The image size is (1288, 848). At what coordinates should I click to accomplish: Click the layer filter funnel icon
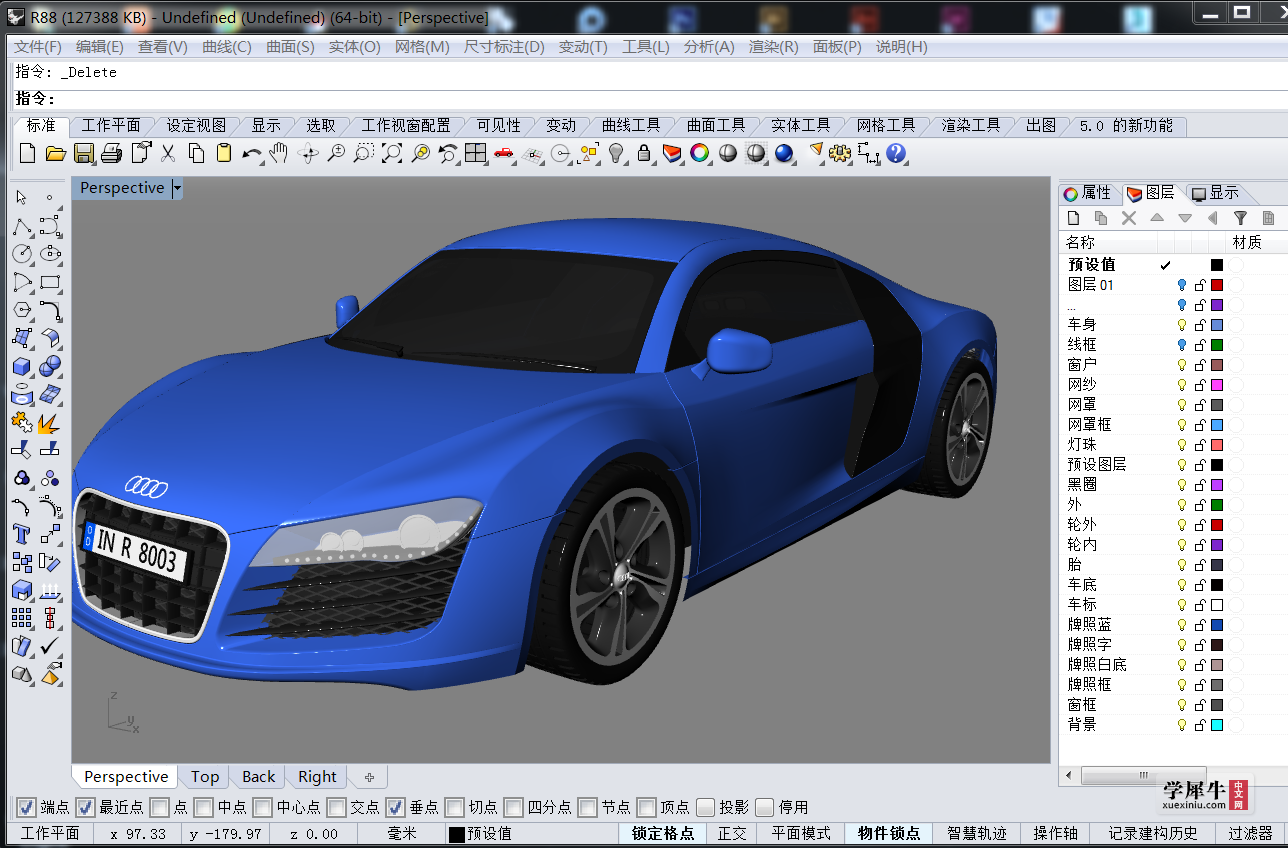pos(1240,217)
